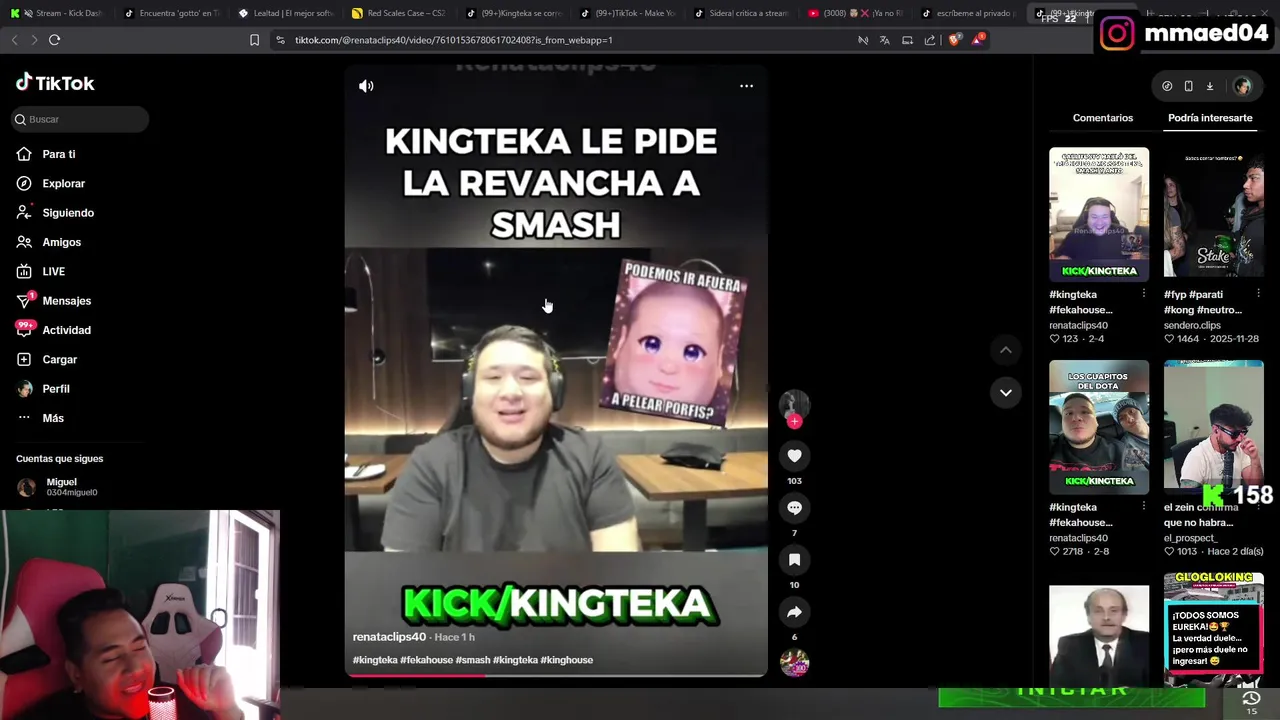Viewport: 1280px width, 720px height.
Task: Click the translate page icon
Action: (x=884, y=40)
